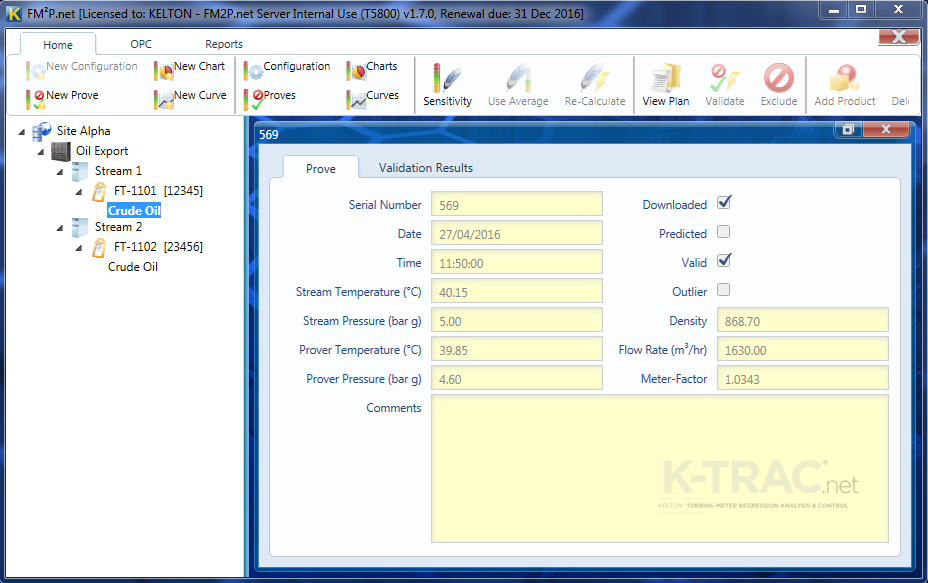This screenshot has height=583, width=928.
Task: Click the FT-1102 meter tag icon
Action: pyautogui.click(x=99, y=247)
